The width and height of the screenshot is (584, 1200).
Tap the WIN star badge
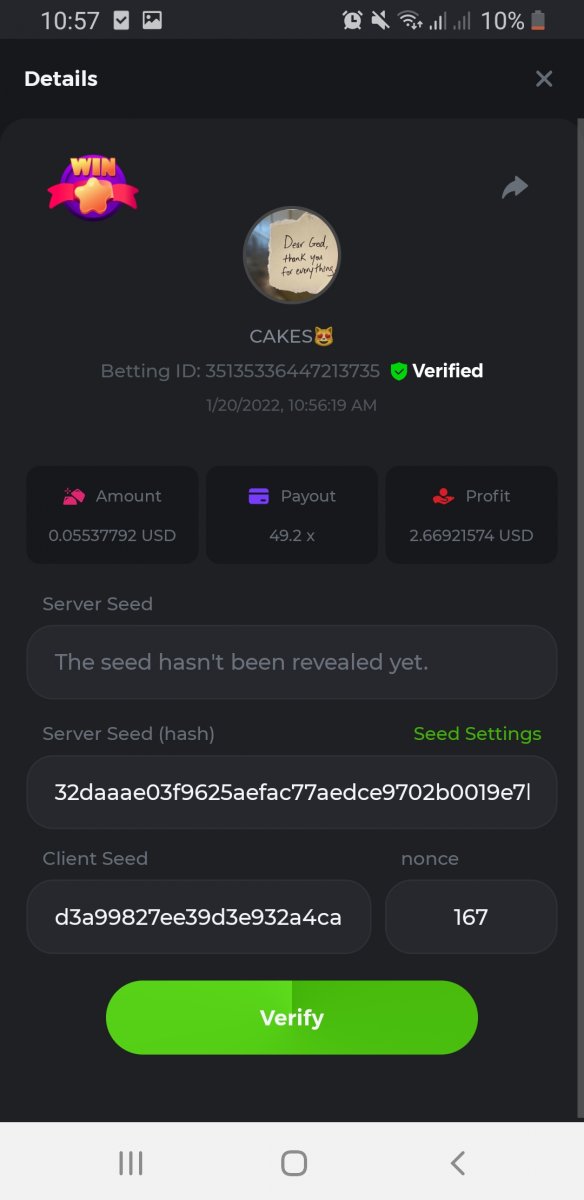tap(93, 187)
